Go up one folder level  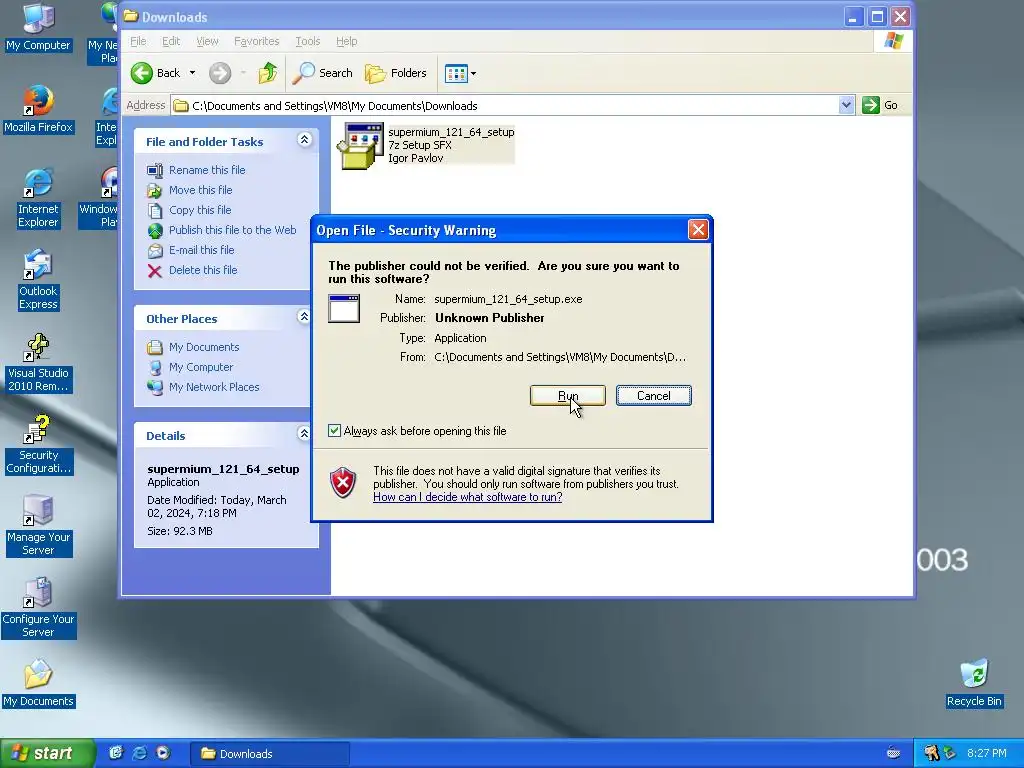click(268, 73)
